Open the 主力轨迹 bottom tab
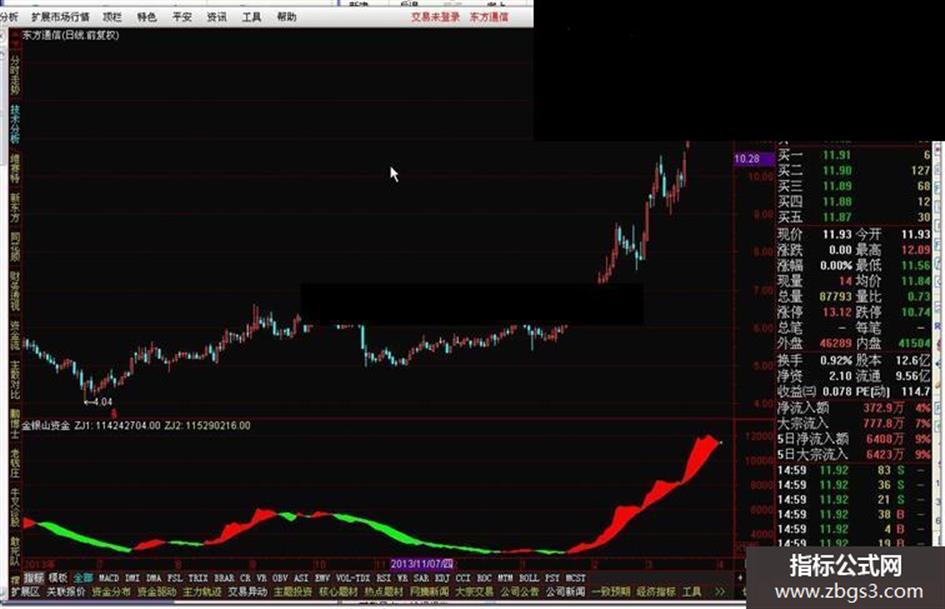The height and width of the screenshot is (609, 945). (x=202, y=592)
